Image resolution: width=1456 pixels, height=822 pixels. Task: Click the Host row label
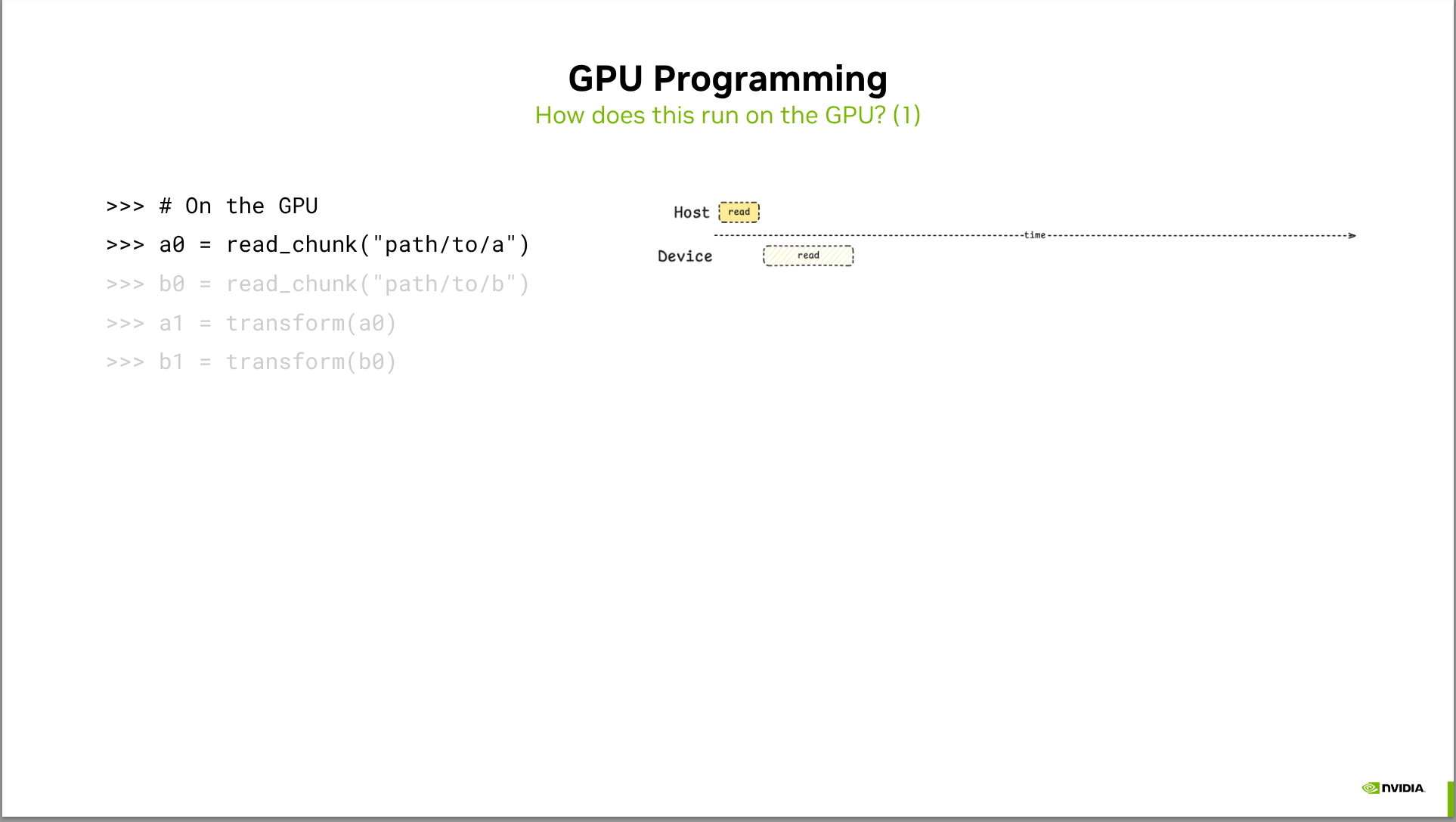(691, 212)
